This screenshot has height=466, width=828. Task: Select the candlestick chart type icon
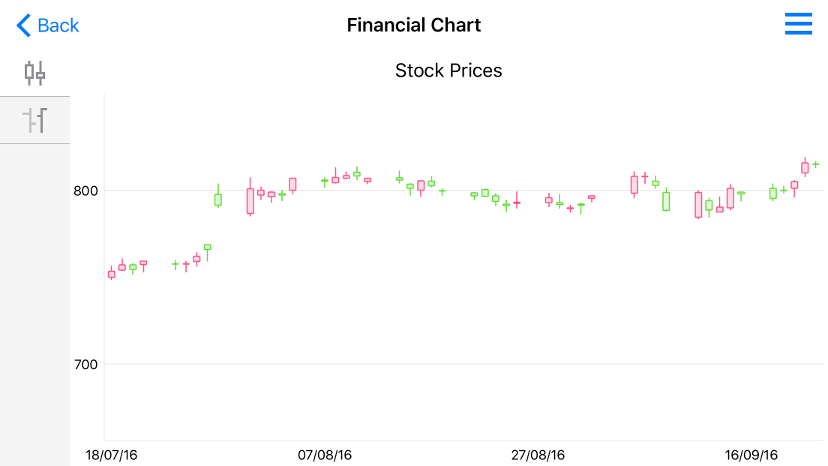tap(35, 72)
